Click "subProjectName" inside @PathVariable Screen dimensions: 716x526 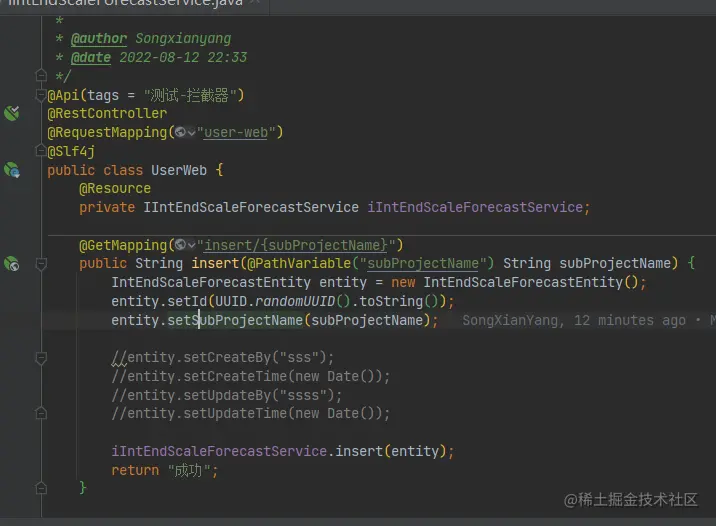click(x=423, y=263)
